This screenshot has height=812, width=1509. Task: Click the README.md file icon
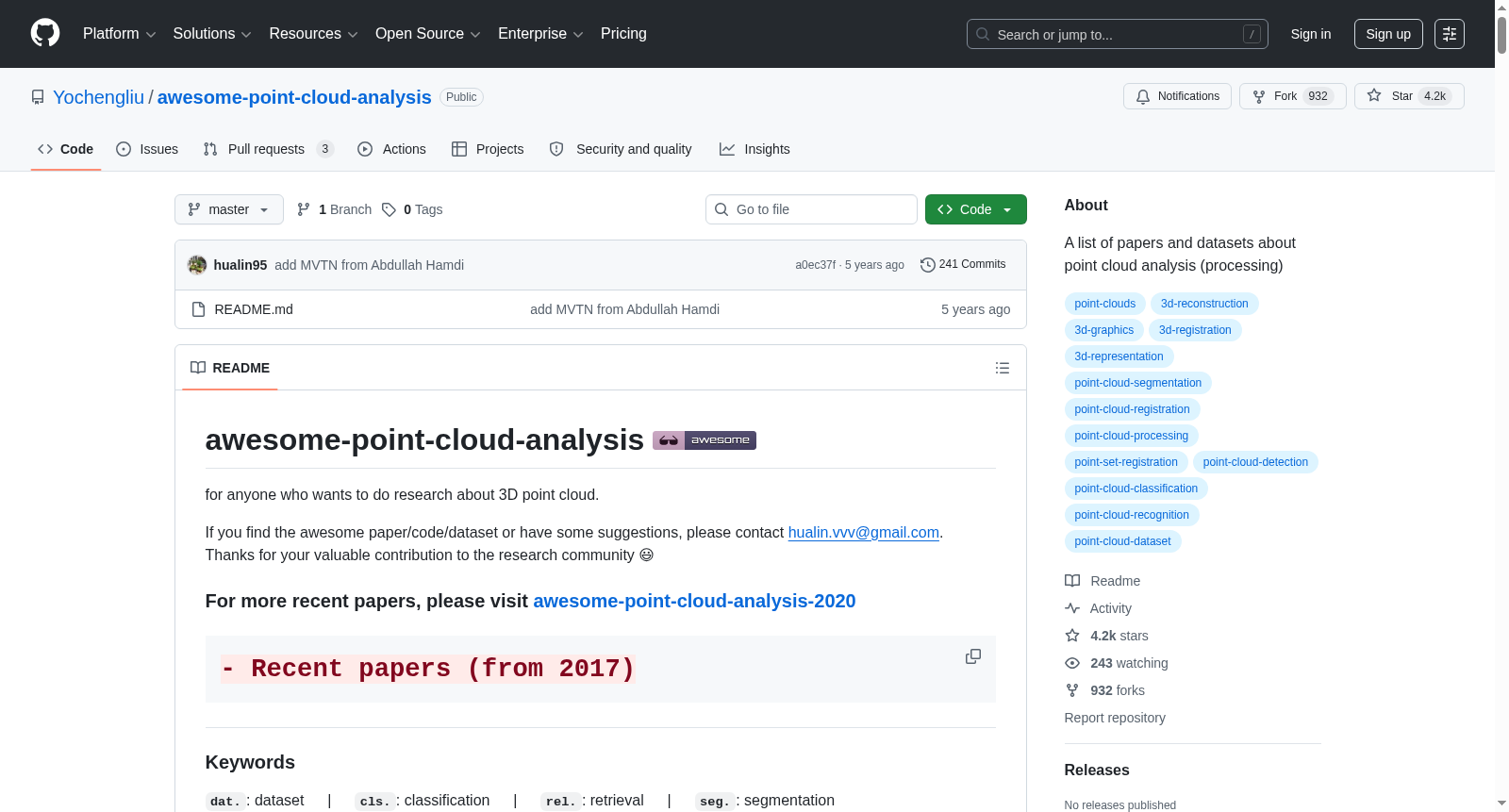point(198,309)
